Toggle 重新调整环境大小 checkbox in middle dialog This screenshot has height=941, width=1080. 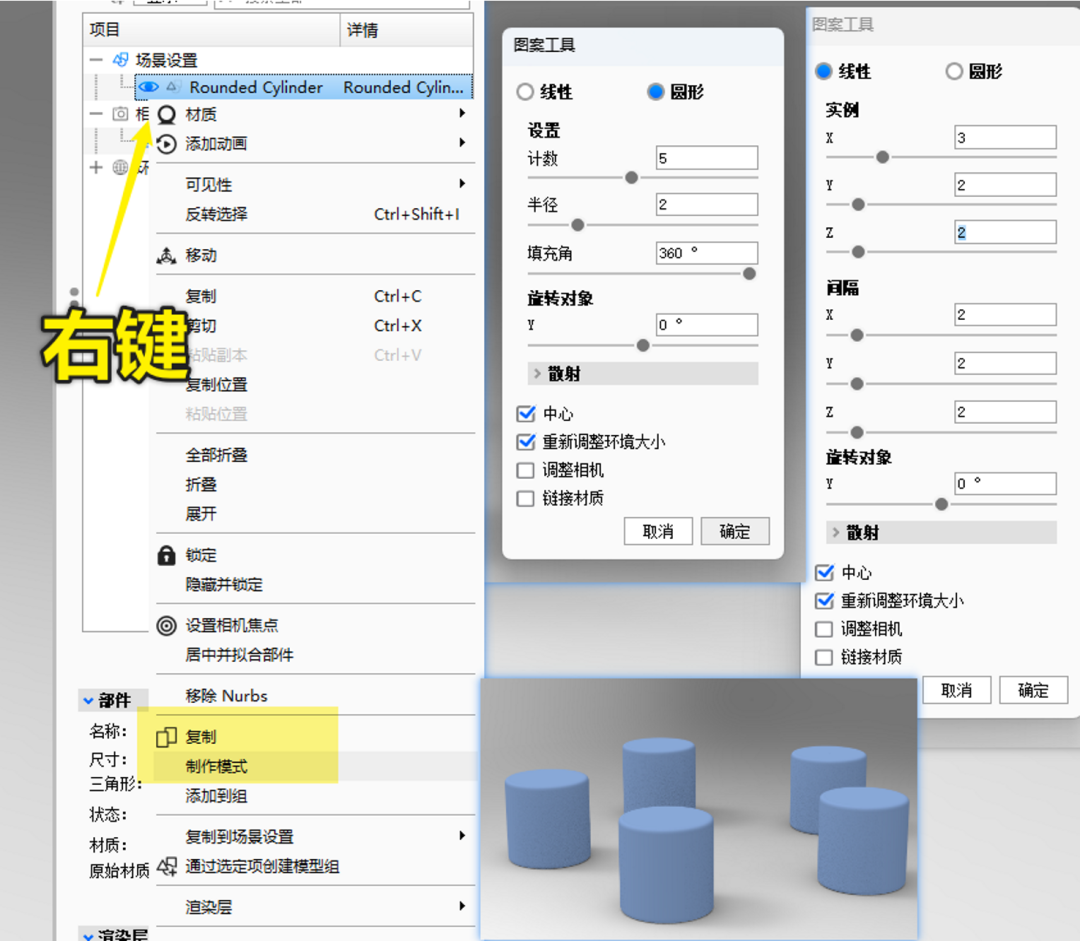526,442
